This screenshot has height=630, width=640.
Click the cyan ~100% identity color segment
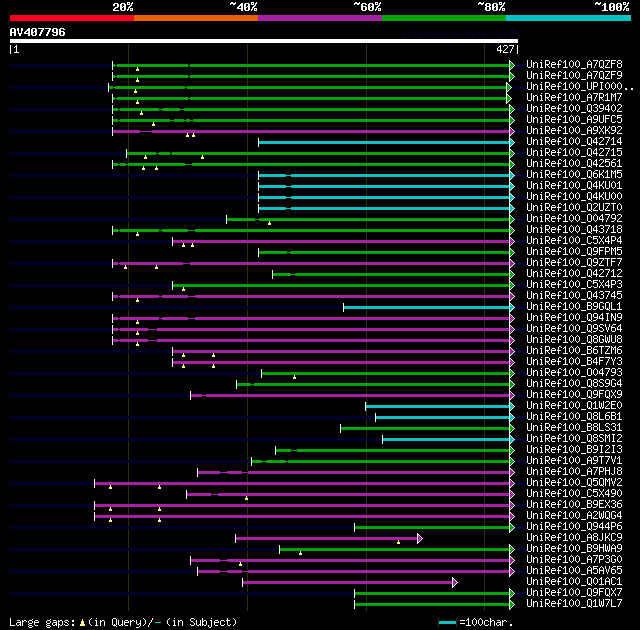pyautogui.click(x=569, y=18)
